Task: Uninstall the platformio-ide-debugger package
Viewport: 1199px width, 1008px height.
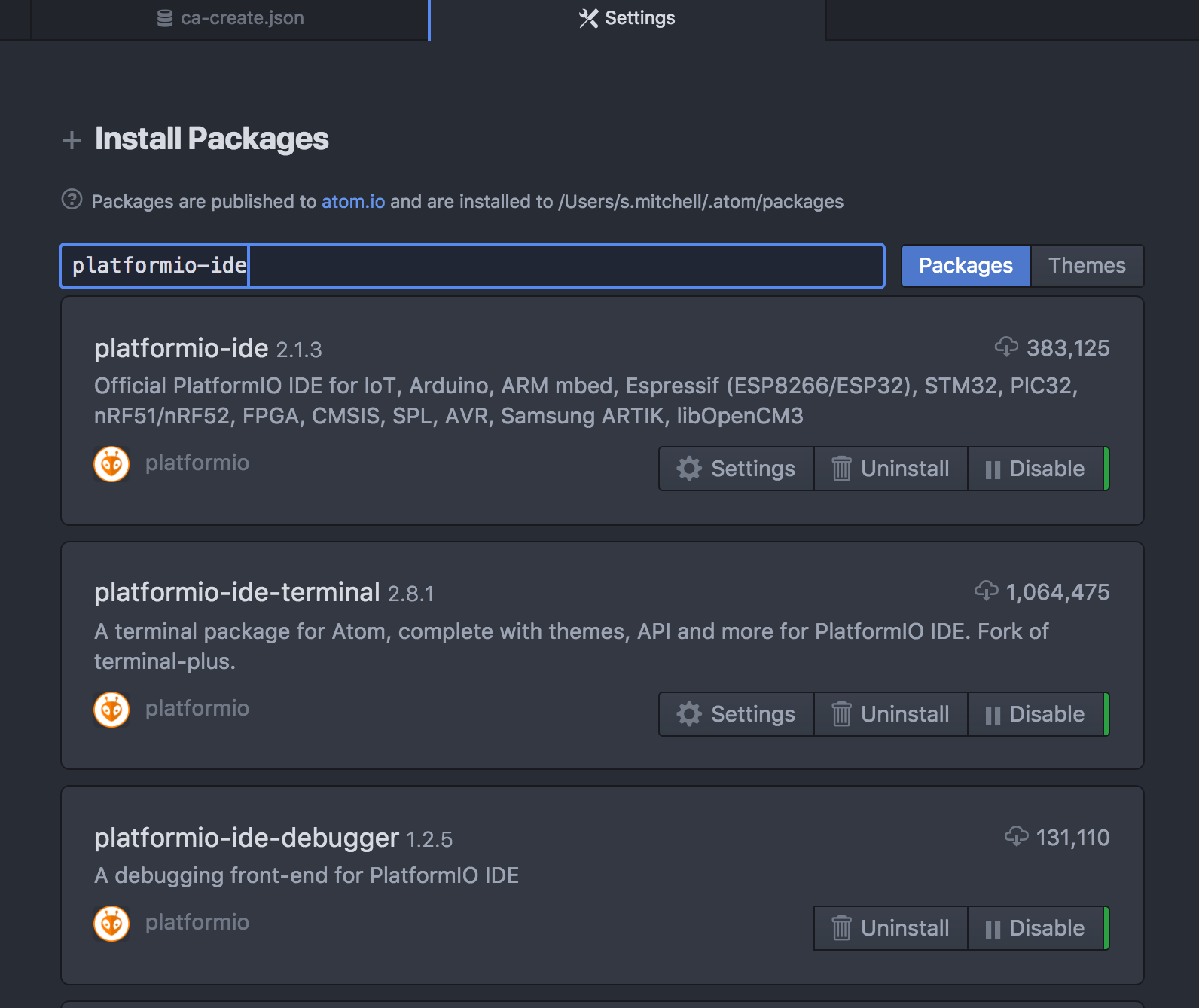Action: pyautogui.click(x=890, y=928)
